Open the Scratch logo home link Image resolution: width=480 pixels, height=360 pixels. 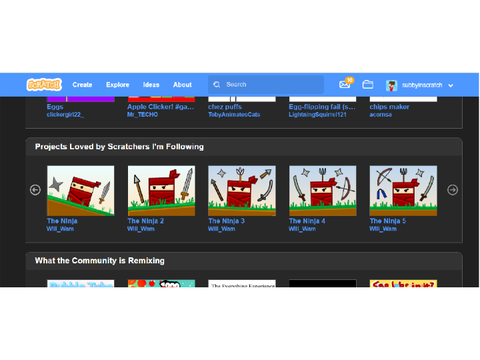pyautogui.click(x=44, y=85)
